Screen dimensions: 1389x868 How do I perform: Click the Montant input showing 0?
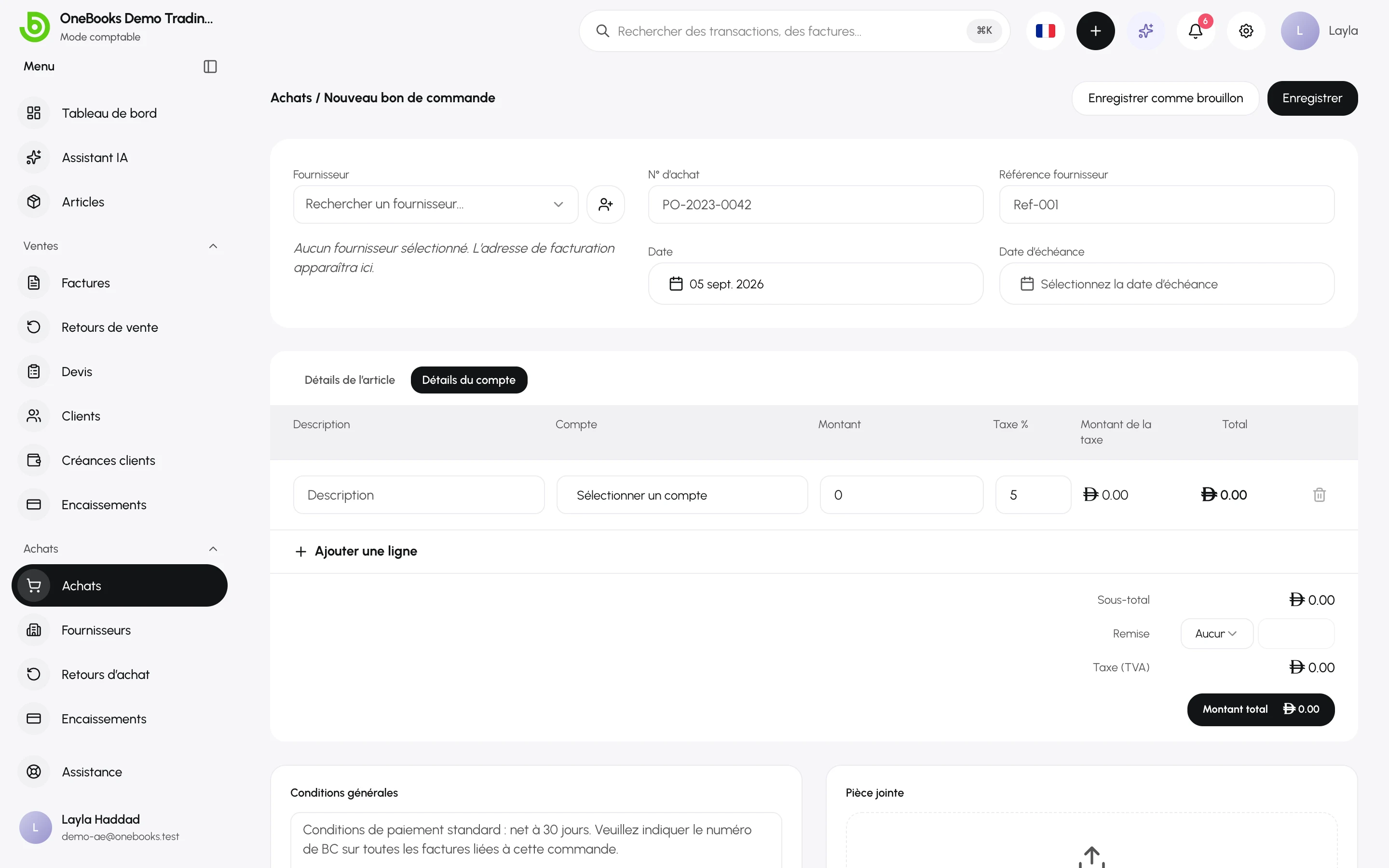click(x=901, y=495)
